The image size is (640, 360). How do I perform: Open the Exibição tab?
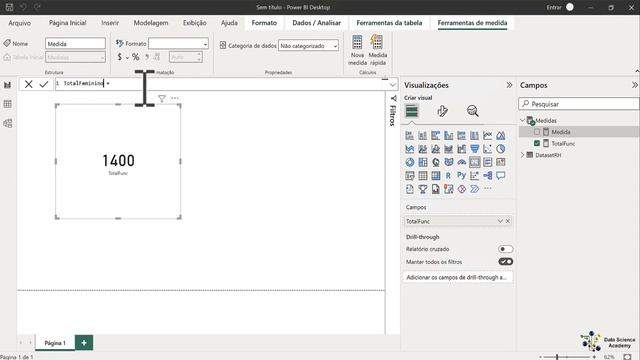coord(194,23)
